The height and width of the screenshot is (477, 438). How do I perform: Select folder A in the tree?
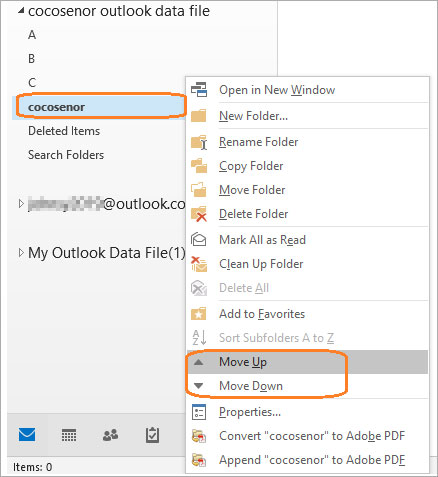pos(32,35)
